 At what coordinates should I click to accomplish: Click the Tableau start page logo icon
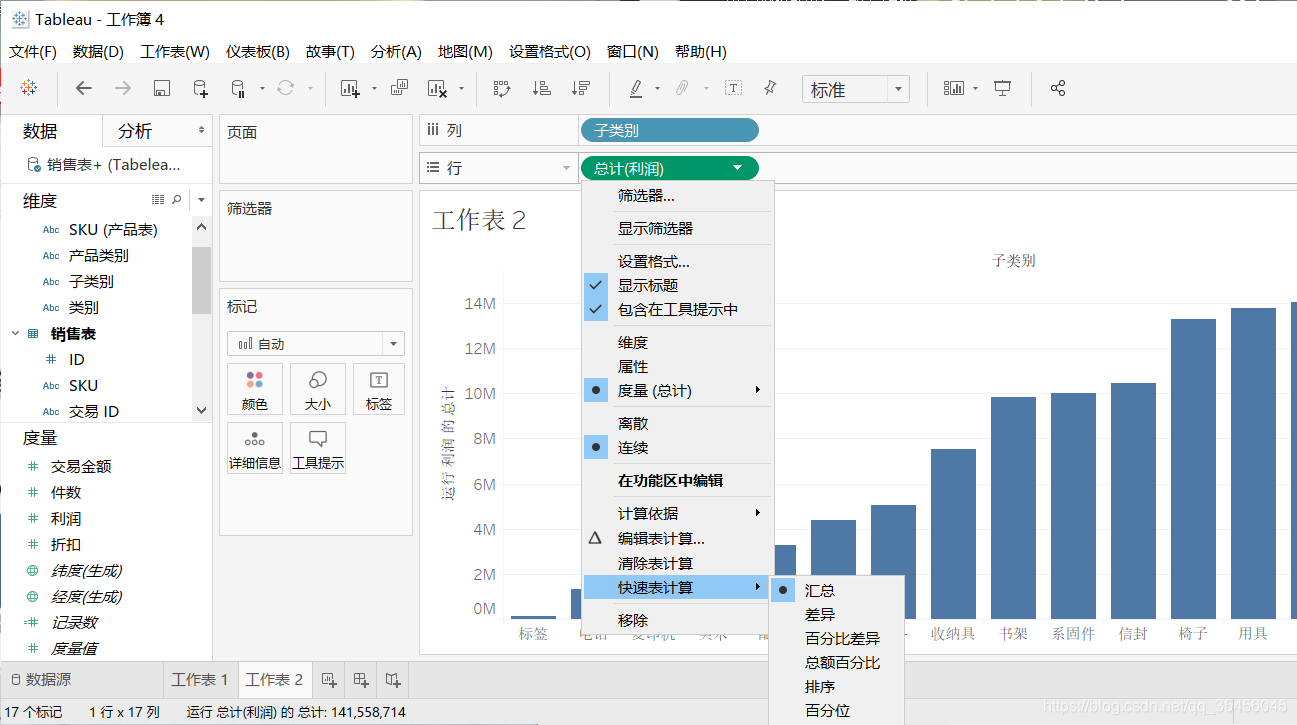pyautogui.click(x=29, y=88)
